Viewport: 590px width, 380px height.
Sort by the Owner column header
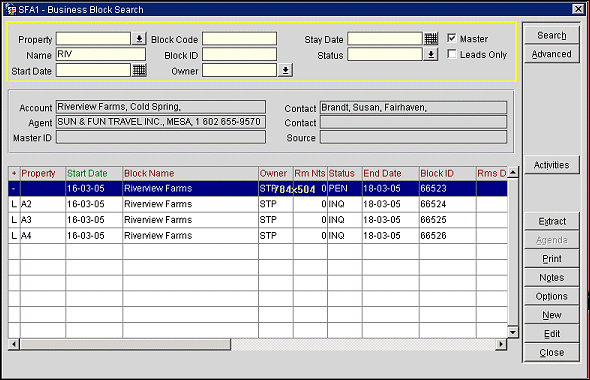click(x=276, y=173)
